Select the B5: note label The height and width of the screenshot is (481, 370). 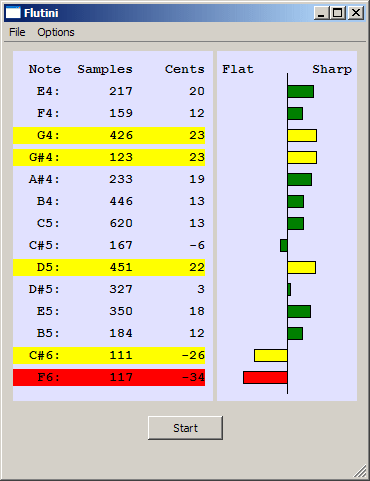tap(48, 333)
